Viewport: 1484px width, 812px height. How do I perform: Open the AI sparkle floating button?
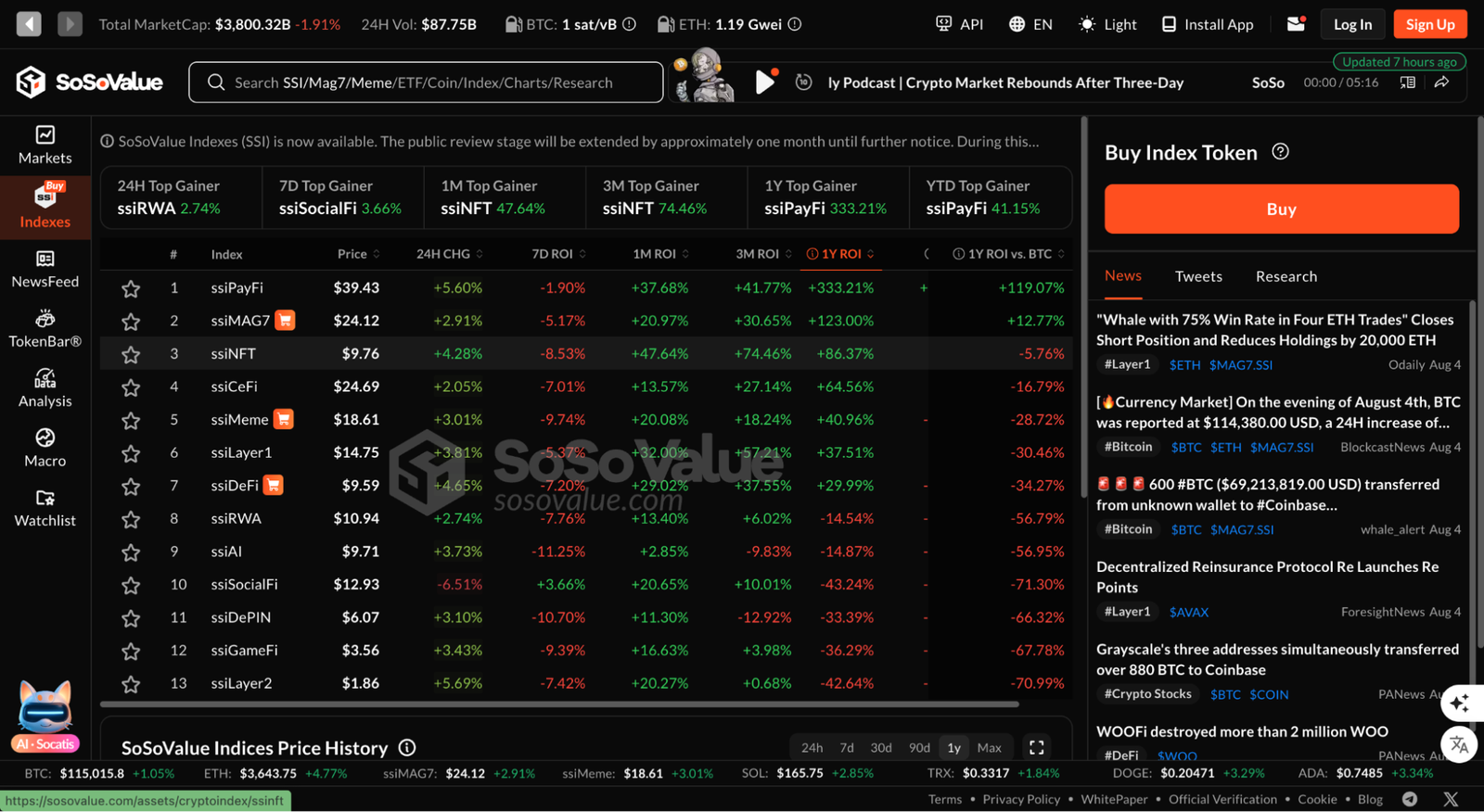[1459, 704]
